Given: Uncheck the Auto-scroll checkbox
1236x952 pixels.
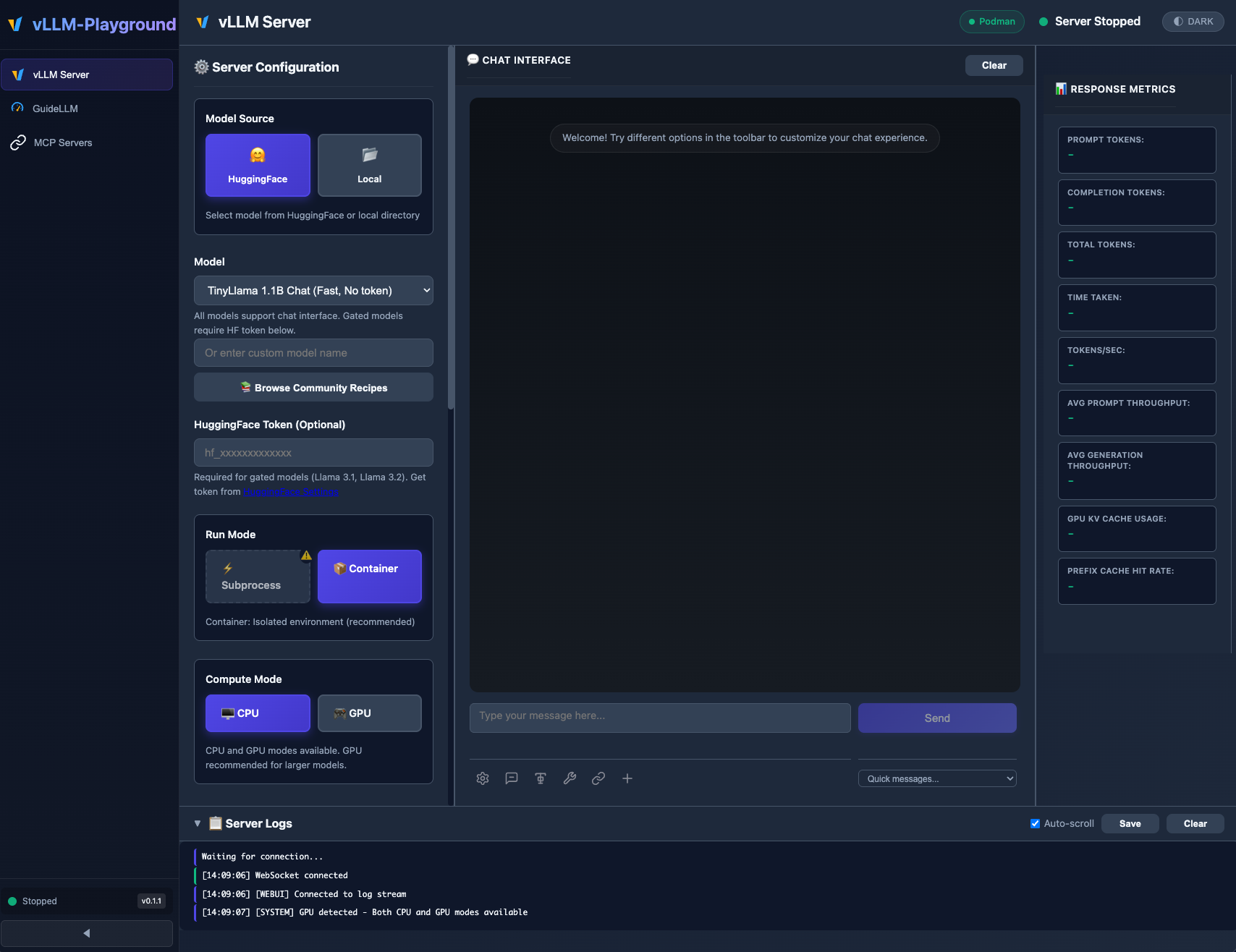Looking at the screenshot, I should coord(1035,824).
